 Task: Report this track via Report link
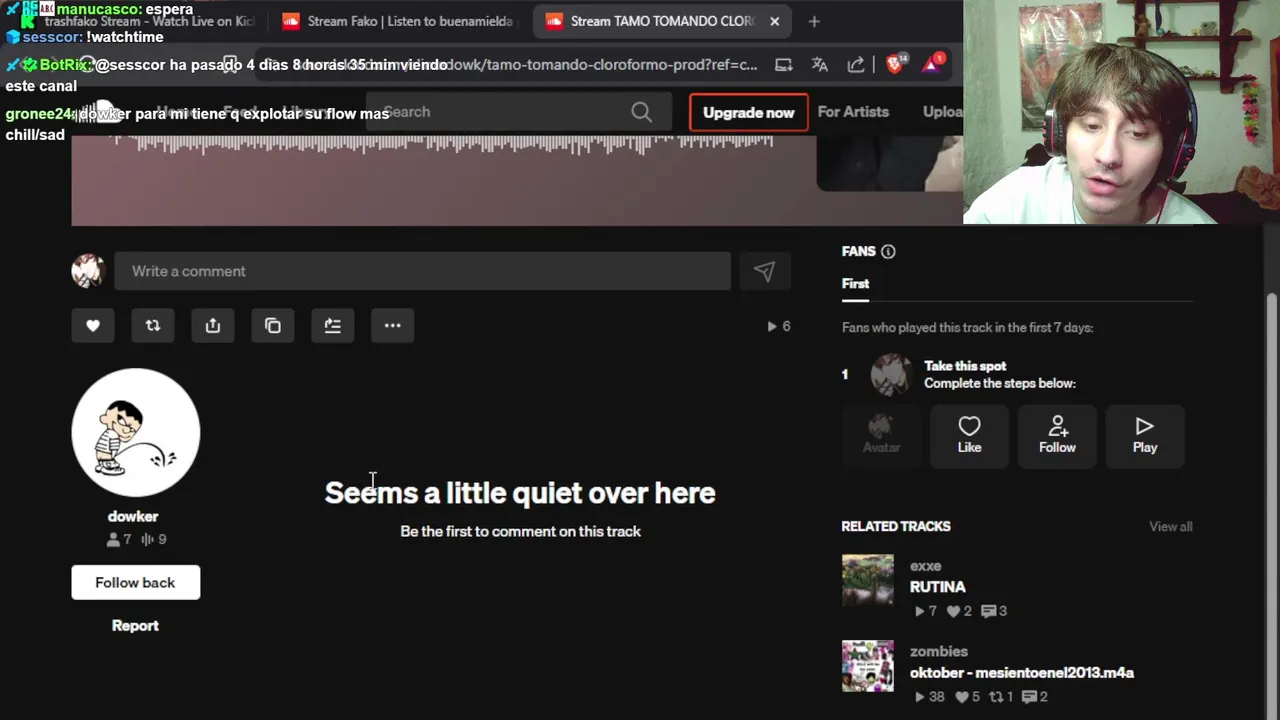point(135,625)
